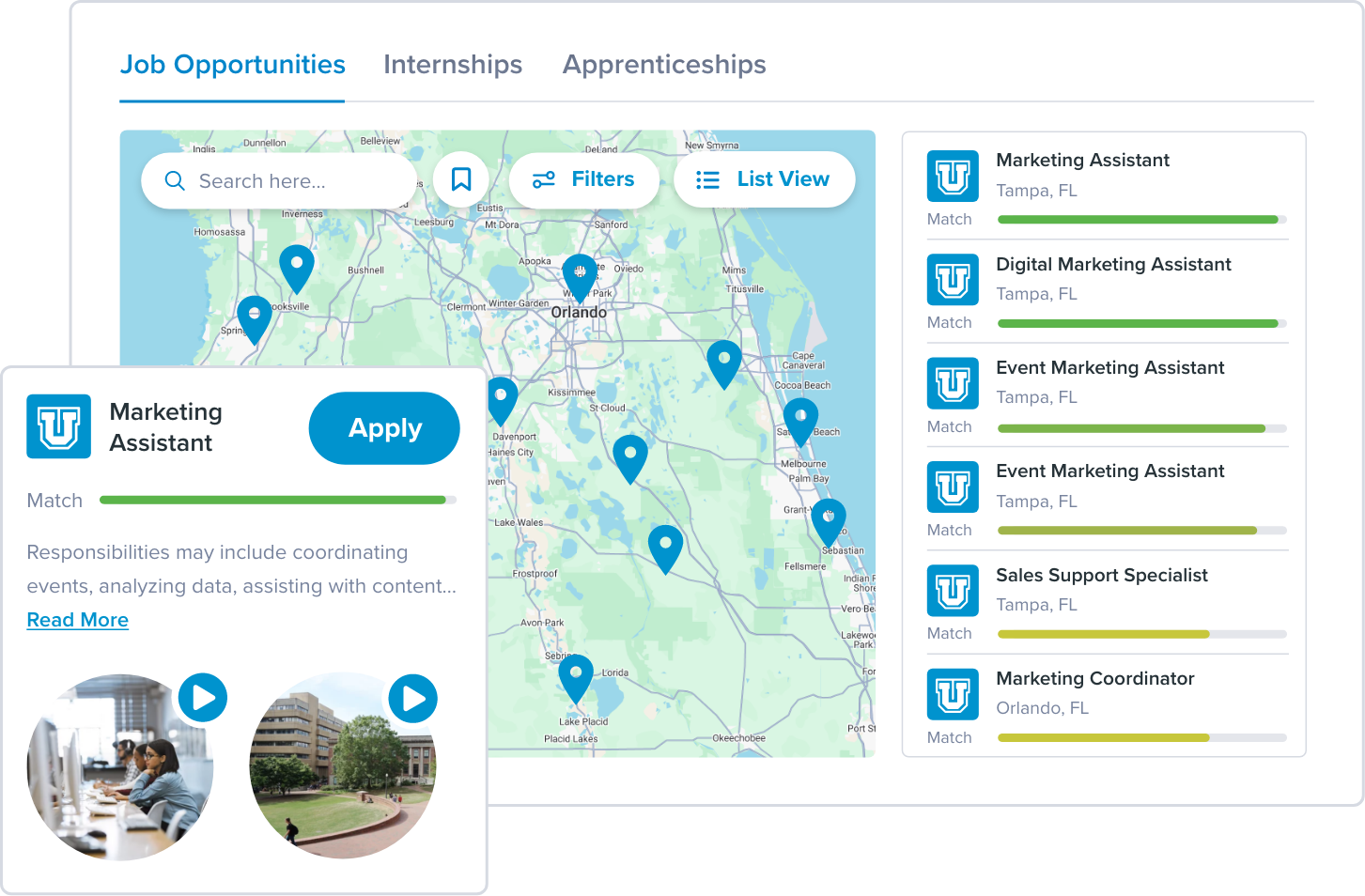Click the map pin near Spring Hill

[254, 317]
